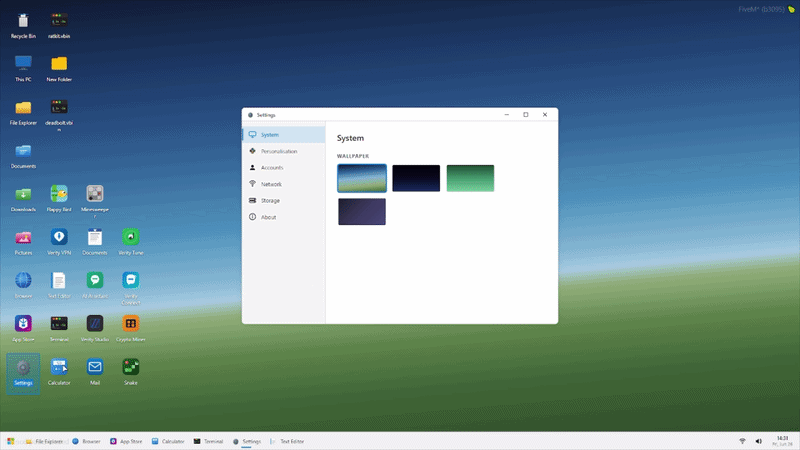Show the About settings page
The height and width of the screenshot is (450, 800).
coord(284,217)
